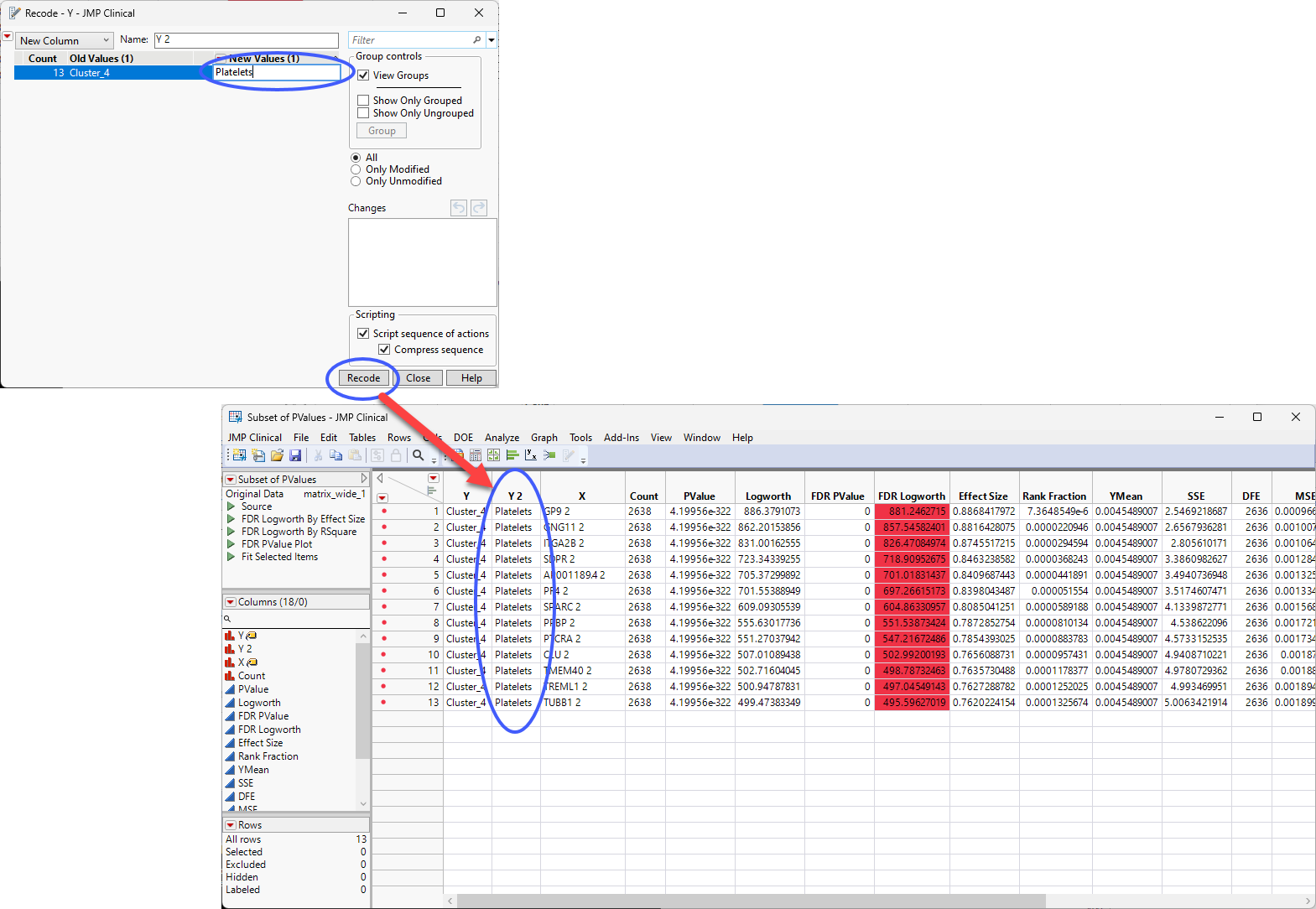This screenshot has width=1316, height=909.
Task: Open the Analyze menu
Action: 502,438
